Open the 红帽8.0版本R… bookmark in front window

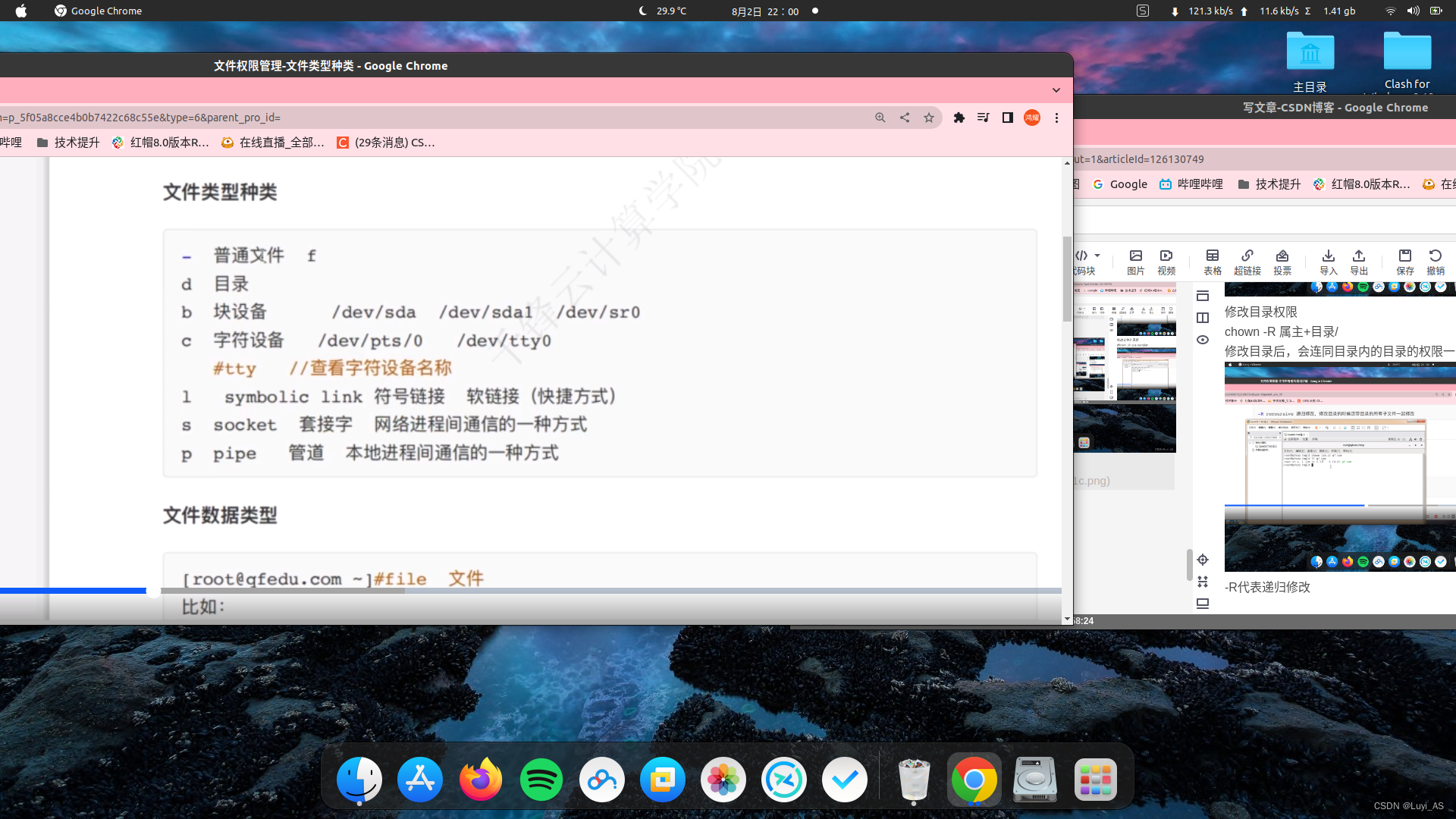pyautogui.click(x=160, y=143)
